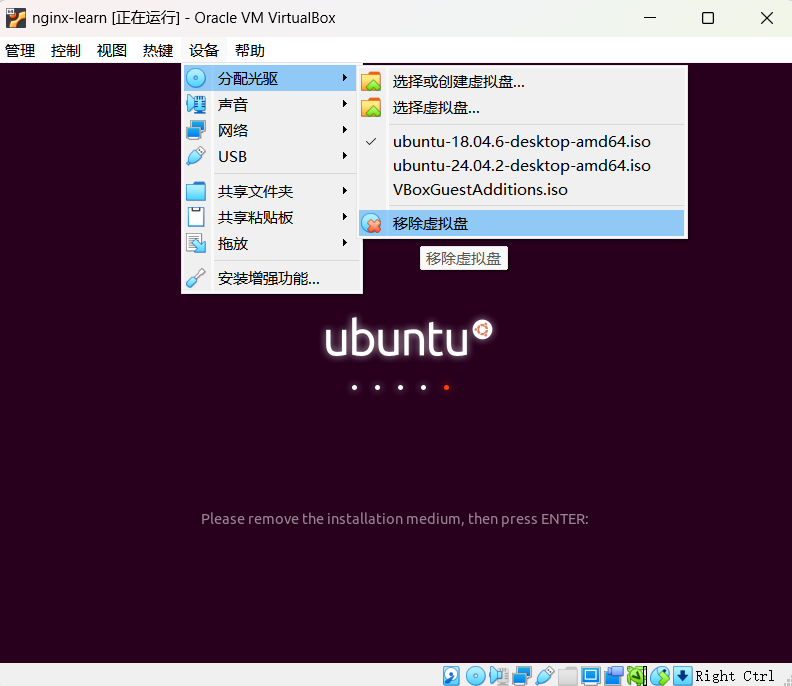Expand the USB submenu arrow
The height and width of the screenshot is (686, 792).
(344, 156)
